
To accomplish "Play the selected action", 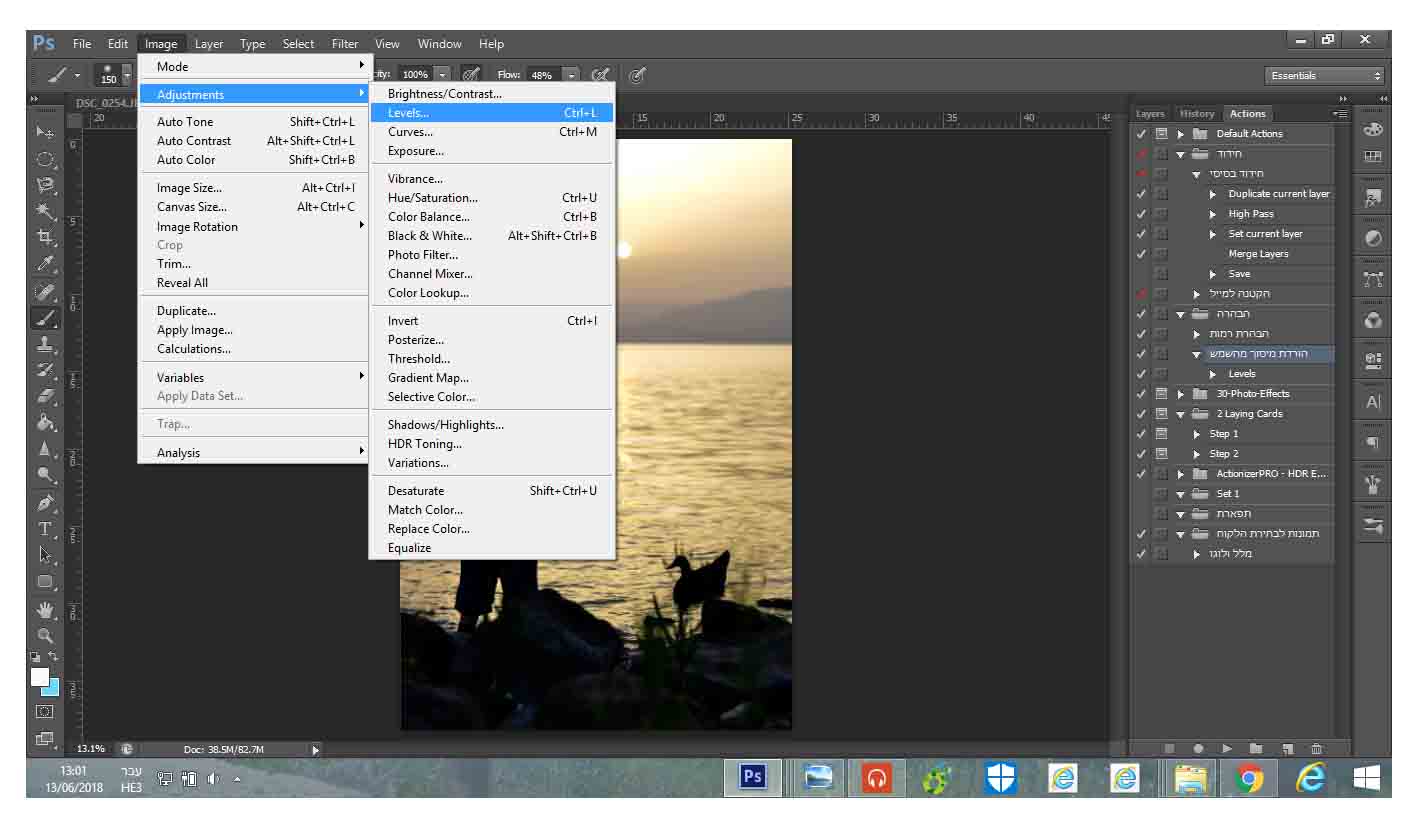I will pyautogui.click(x=1227, y=748).
